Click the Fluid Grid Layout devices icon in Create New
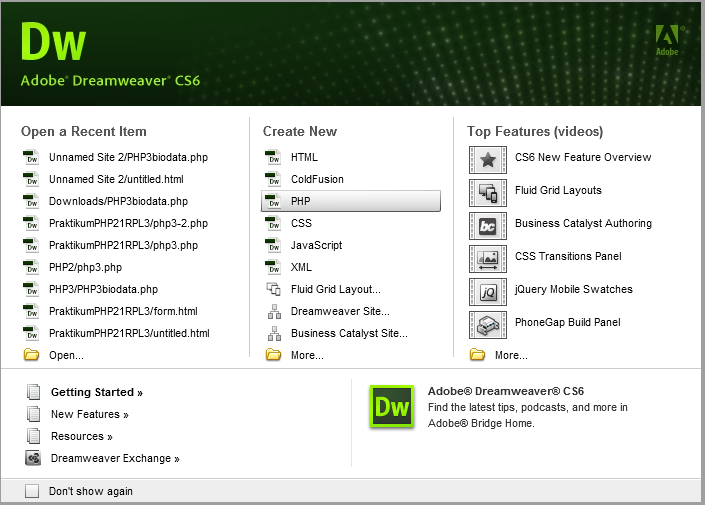The height and width of the screenshot is (505, 705). [x=273, y=289]
